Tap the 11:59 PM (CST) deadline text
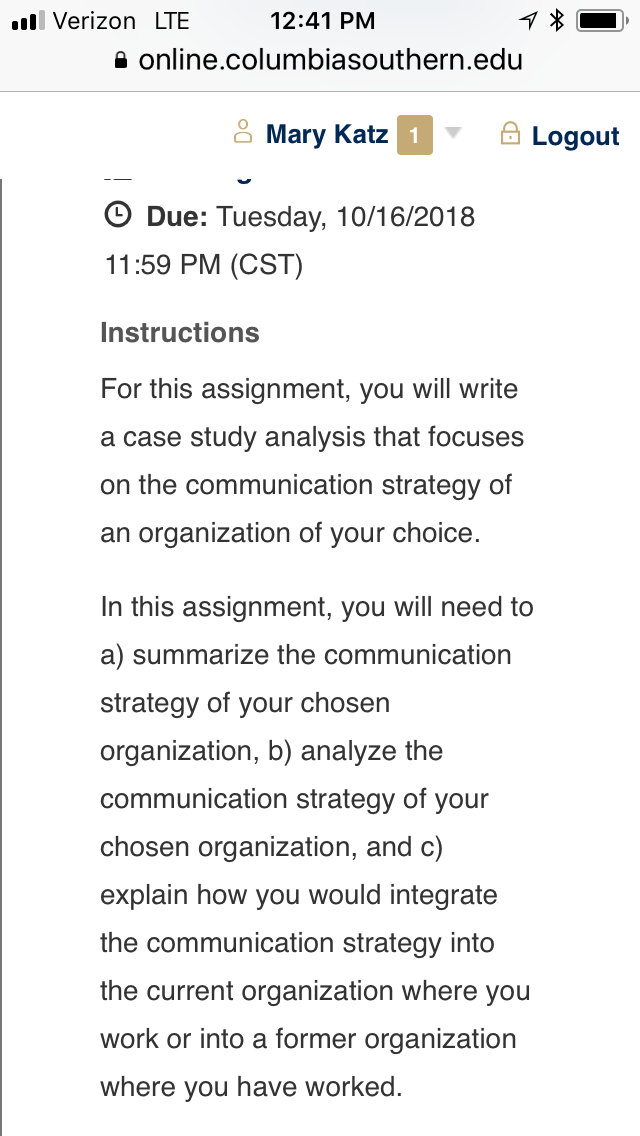 tap(204, 264)
